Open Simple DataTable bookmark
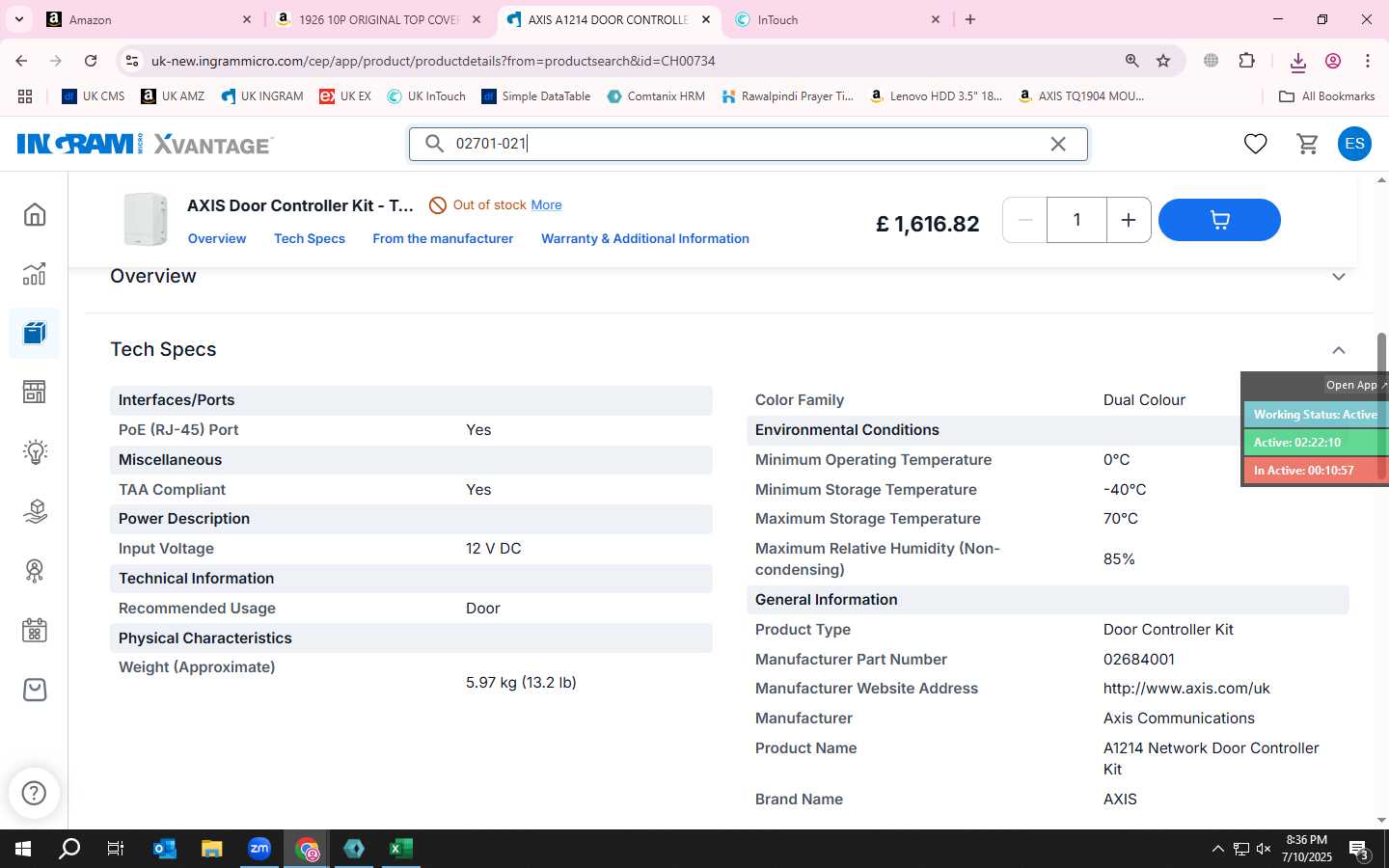This screenshot has height=868, width=1389. pos(536,96)
